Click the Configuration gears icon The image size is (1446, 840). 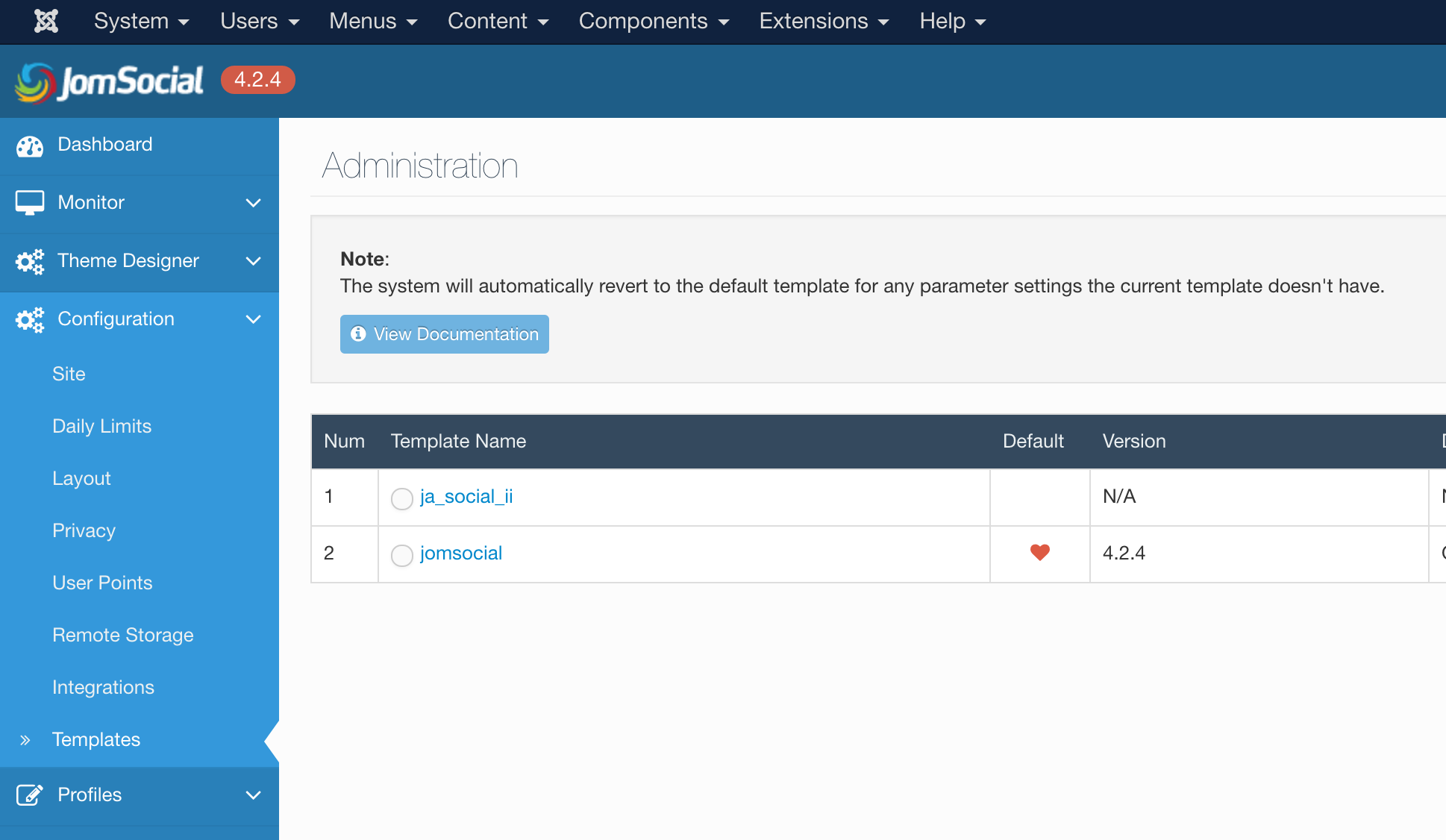tap(30, 319)
